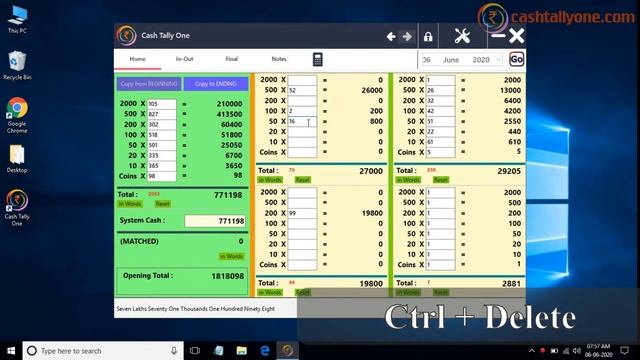Screen dimensions: 640x360
Task: Click the 20 count field showing 335
Action: (x=162, y=156)
